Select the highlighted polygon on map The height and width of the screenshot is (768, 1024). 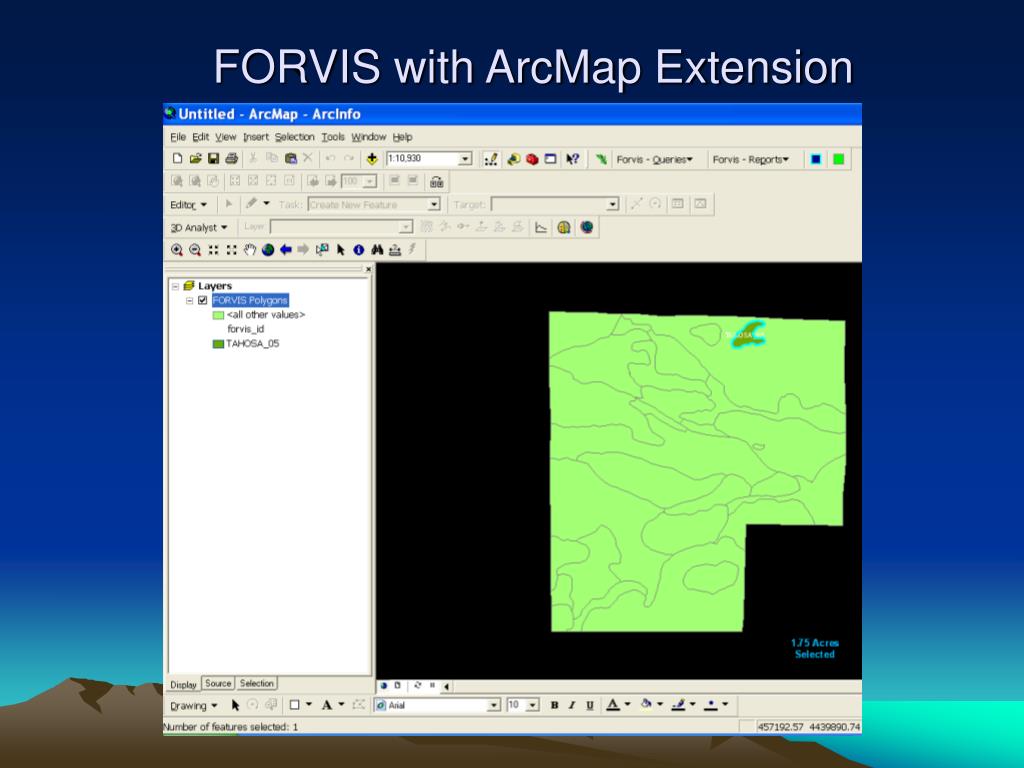748,335
